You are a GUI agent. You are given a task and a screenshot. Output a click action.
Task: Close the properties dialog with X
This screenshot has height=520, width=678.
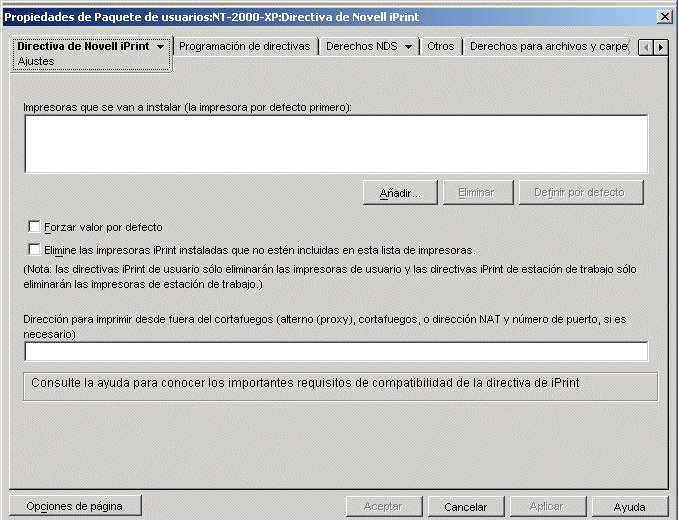[x=664, y=17]
